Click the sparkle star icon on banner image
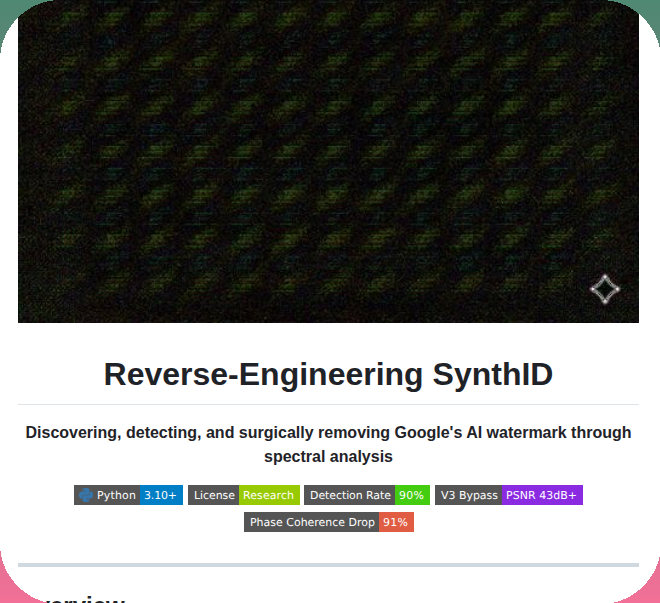Image resolution: width=660 pixels, height=603 pixels. point(605,289)
